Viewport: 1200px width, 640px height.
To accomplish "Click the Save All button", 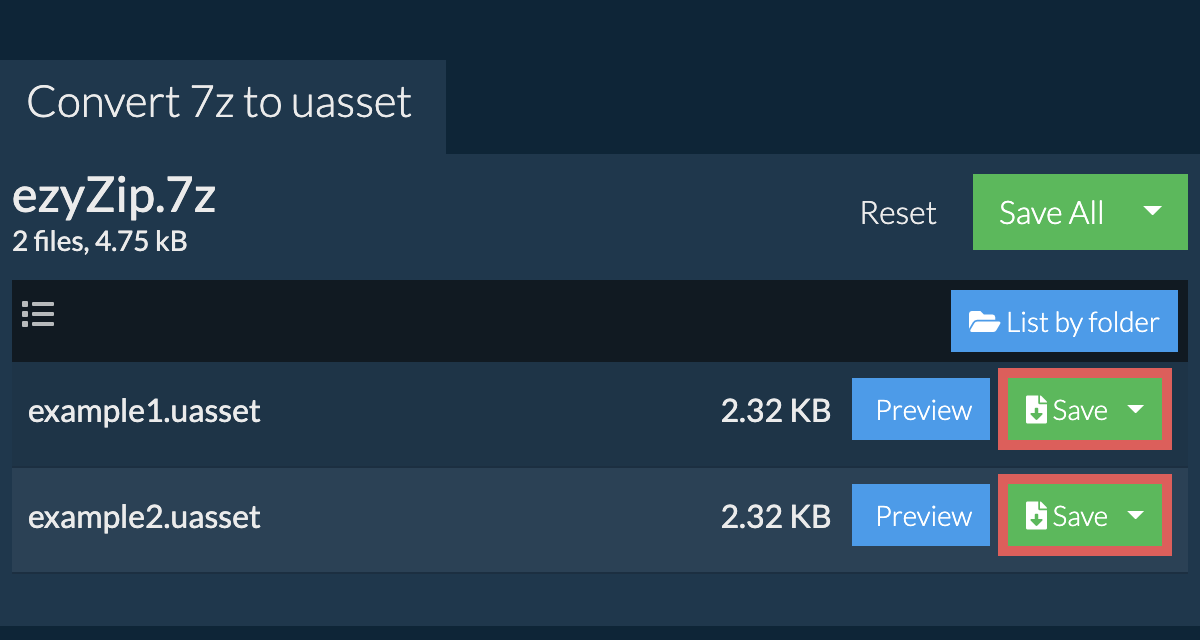I will point(1051,213).
